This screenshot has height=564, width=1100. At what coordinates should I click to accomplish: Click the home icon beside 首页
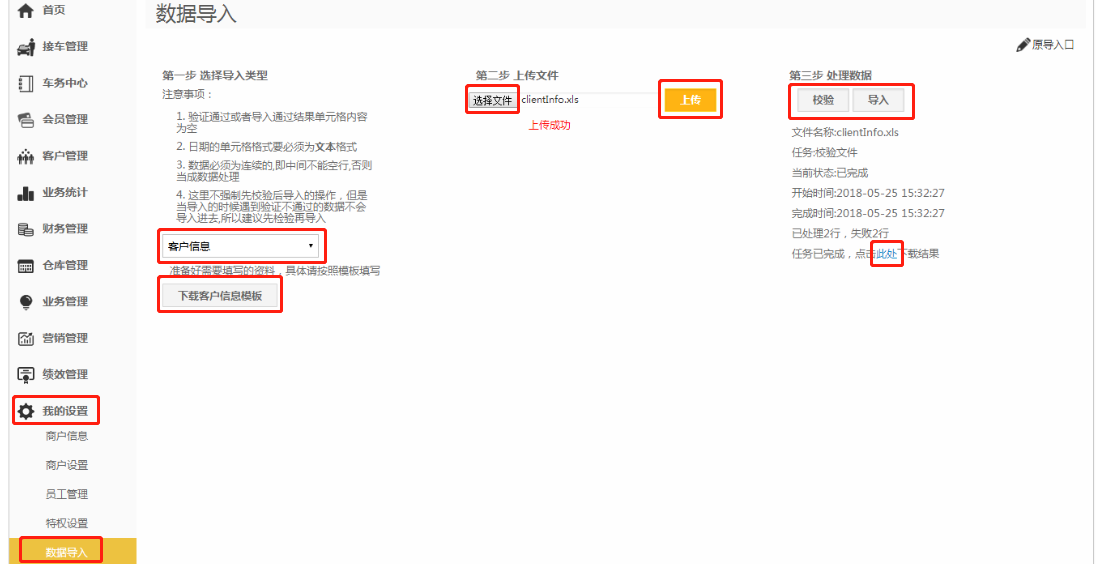point(27,10)
